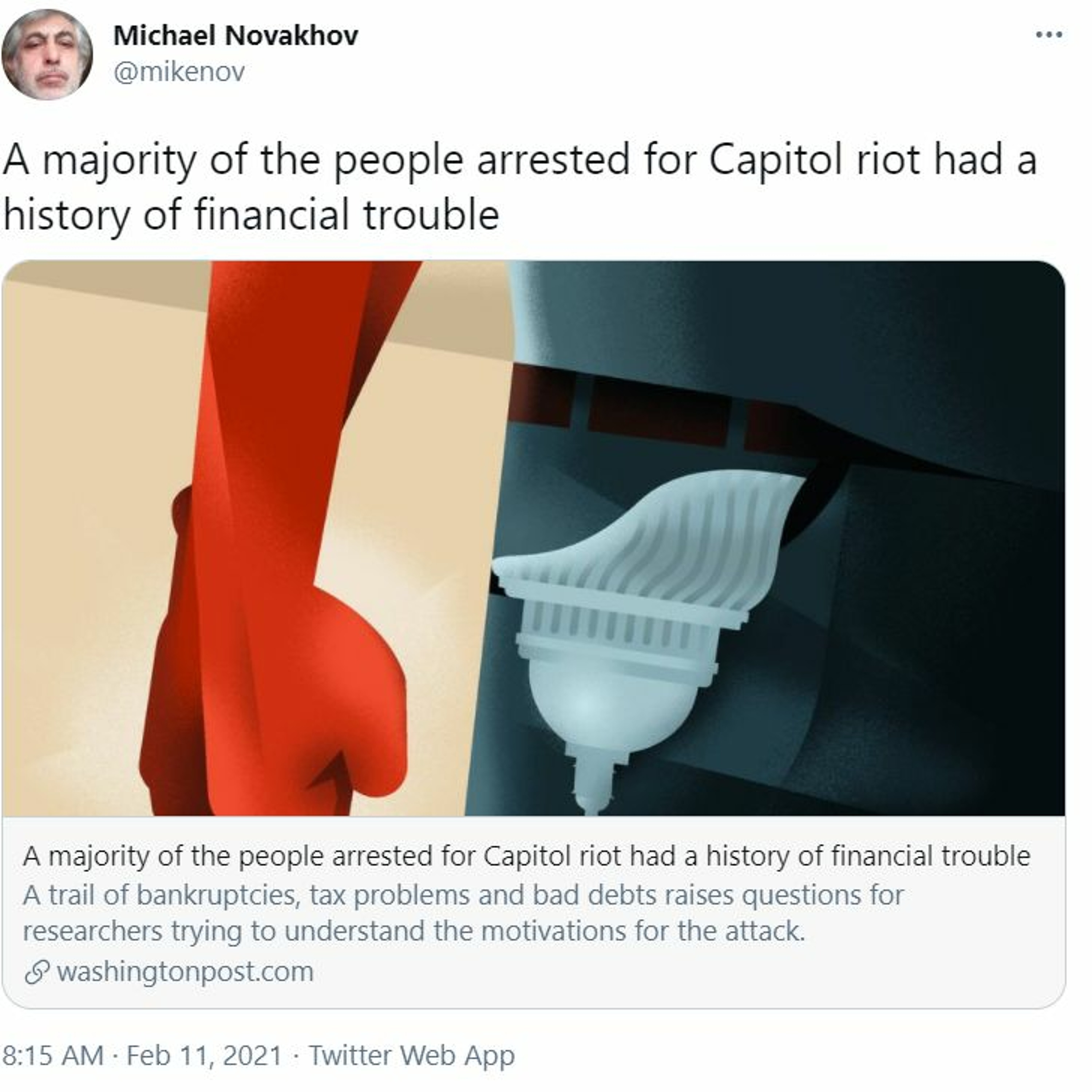Click the 8:15 AM timestamp
Image resolution: width=1092 pixels, height=1092 pixels.
[x=53, y=1055]
